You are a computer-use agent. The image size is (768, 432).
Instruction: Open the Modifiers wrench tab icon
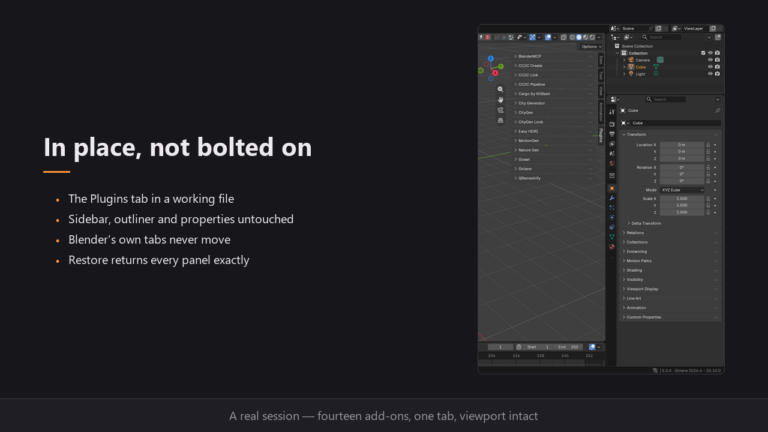coord(612,198)
